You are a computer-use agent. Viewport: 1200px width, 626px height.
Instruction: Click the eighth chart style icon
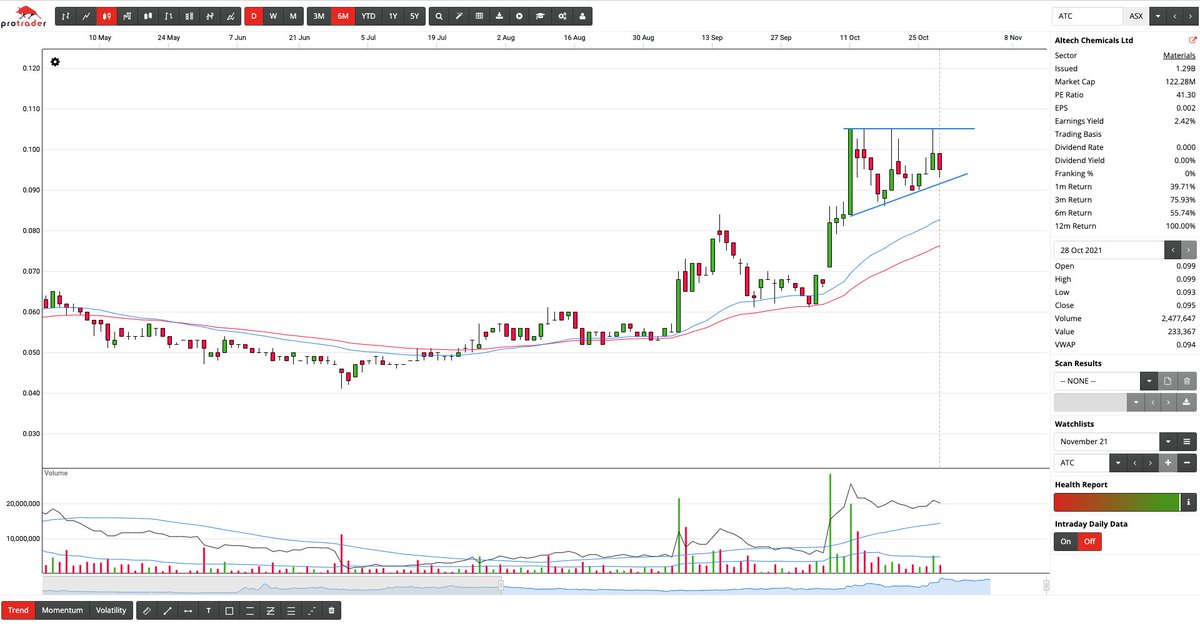(x=210, y=16)
